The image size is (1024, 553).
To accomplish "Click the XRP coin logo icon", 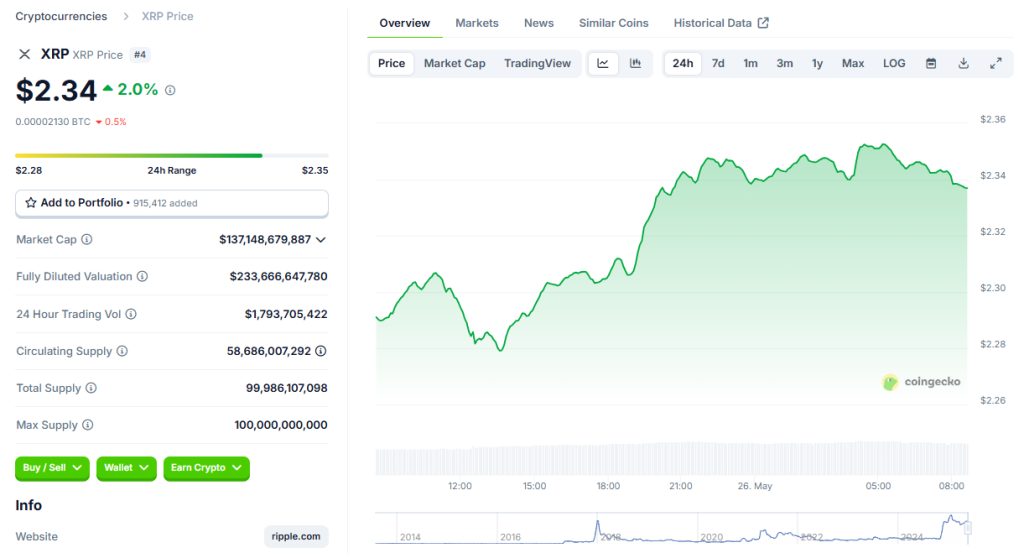I will click(x=24, y=54).
